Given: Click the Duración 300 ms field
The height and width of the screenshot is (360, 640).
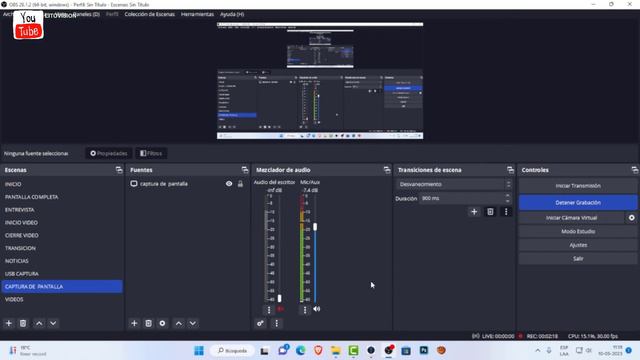Looking at the screenshot, I should pyautogui.click(x=462, y=198).
